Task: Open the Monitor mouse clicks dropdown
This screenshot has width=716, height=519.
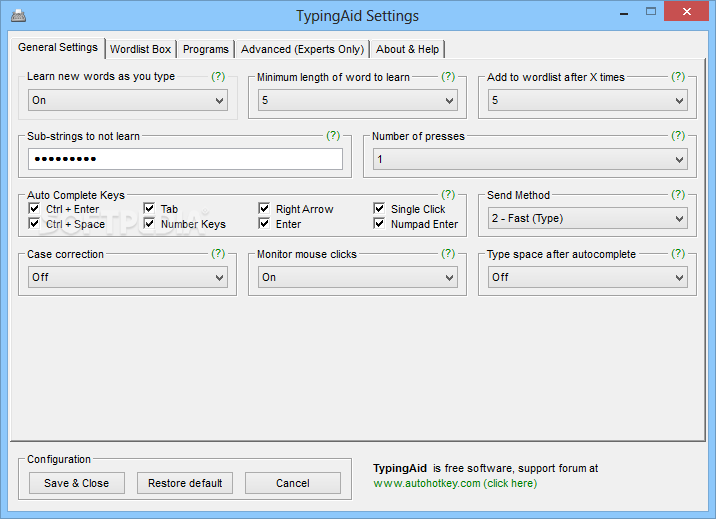Action: (358, 277)
